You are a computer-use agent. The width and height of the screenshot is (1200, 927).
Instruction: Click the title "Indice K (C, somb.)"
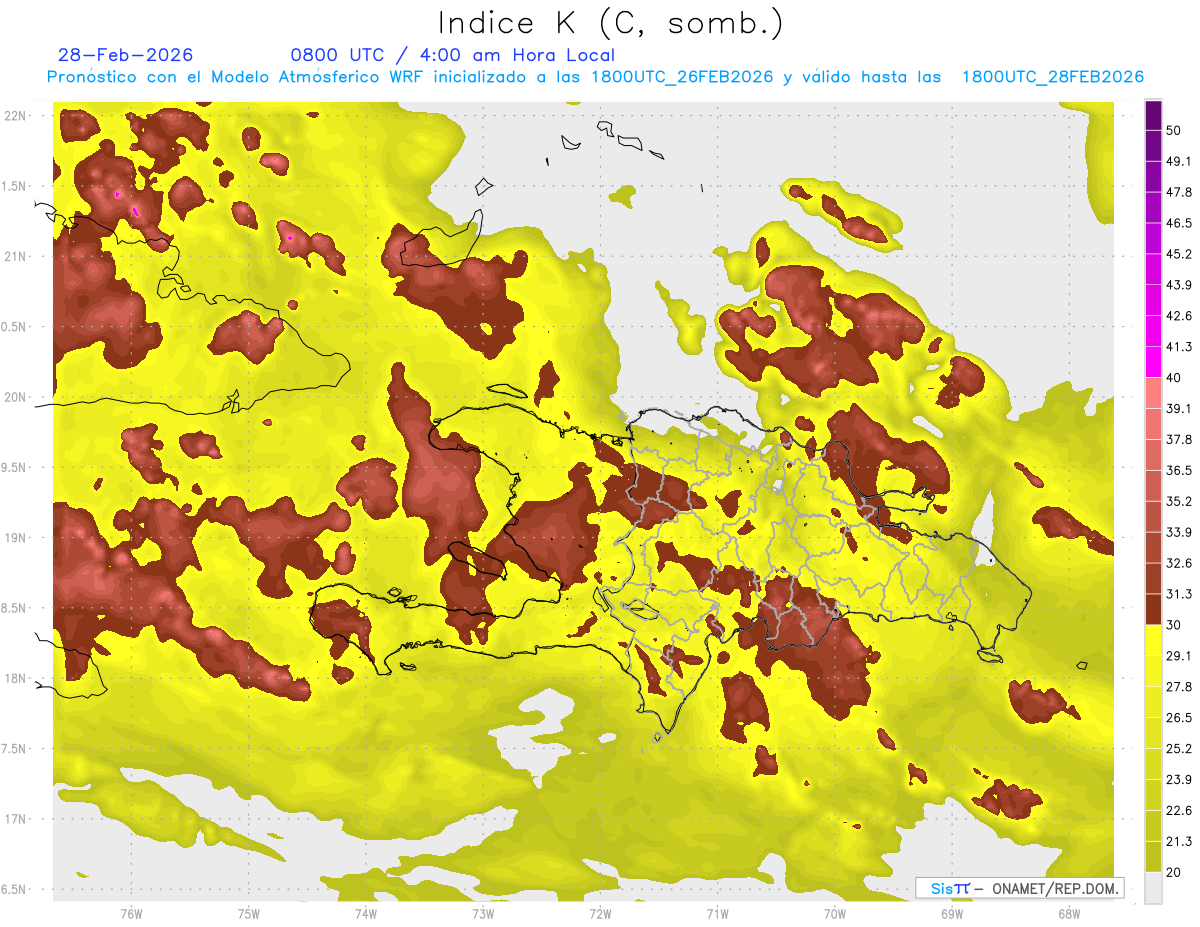click(610, 23)
